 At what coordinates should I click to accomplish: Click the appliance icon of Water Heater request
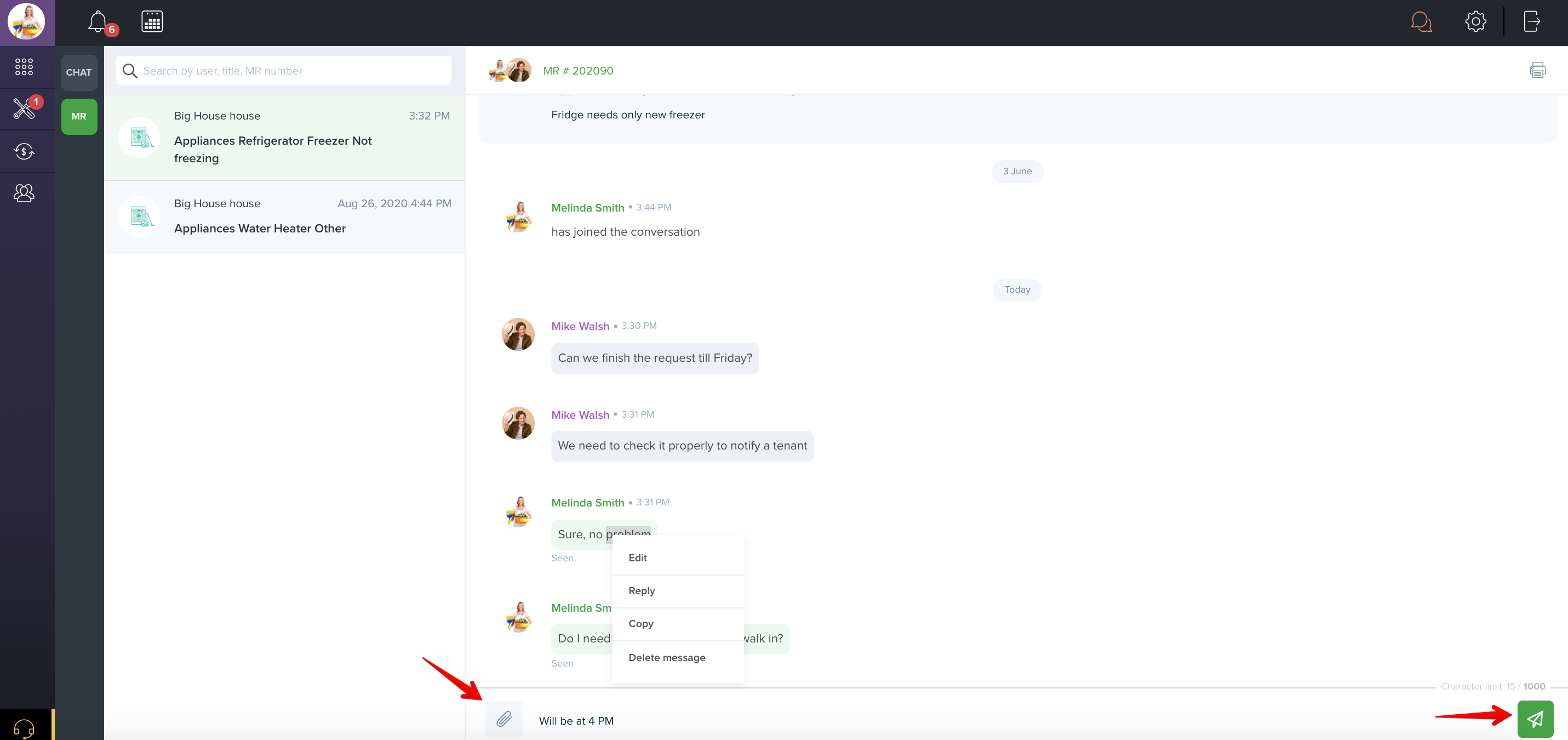(x=139, y=216)
